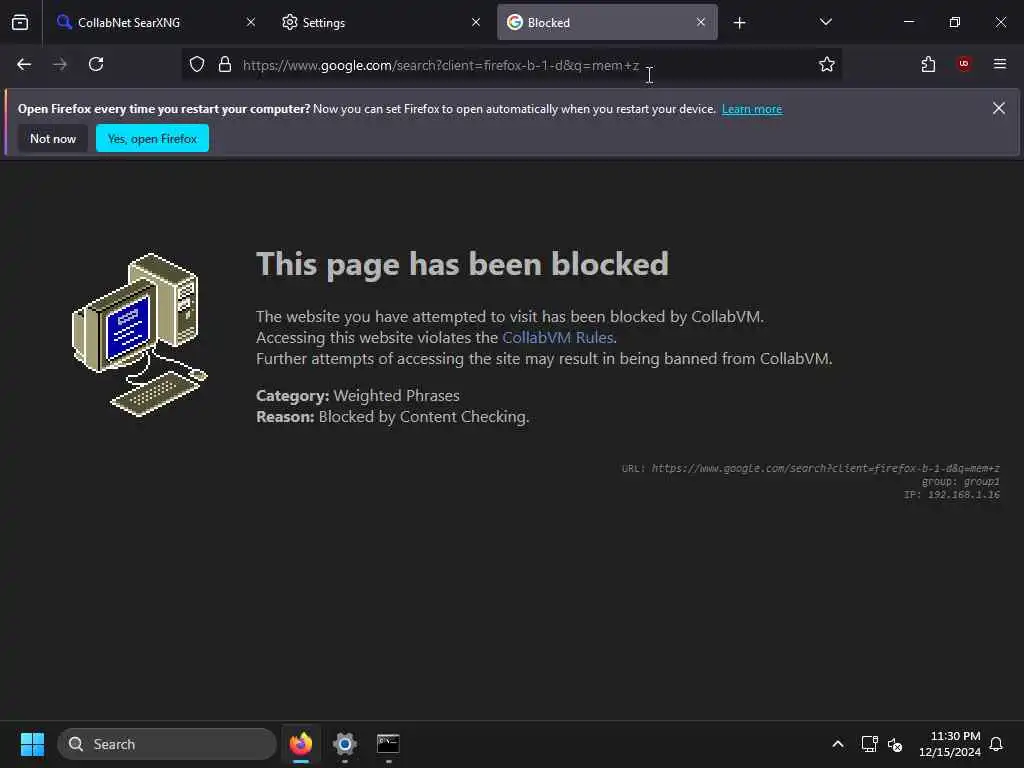
Task: View site security lock information
Action: (225, 64)
